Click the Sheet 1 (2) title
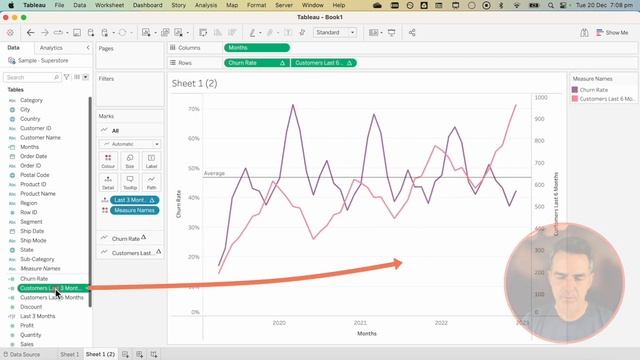The image size is (640, 360). click(194, 84)
